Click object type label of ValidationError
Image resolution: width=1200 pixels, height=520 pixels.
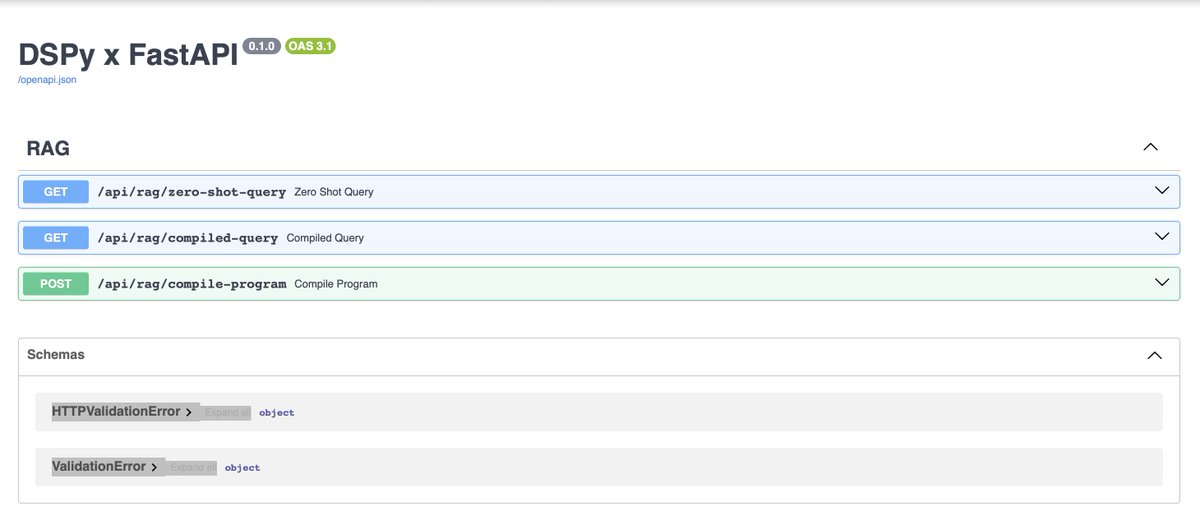point(242,467)
